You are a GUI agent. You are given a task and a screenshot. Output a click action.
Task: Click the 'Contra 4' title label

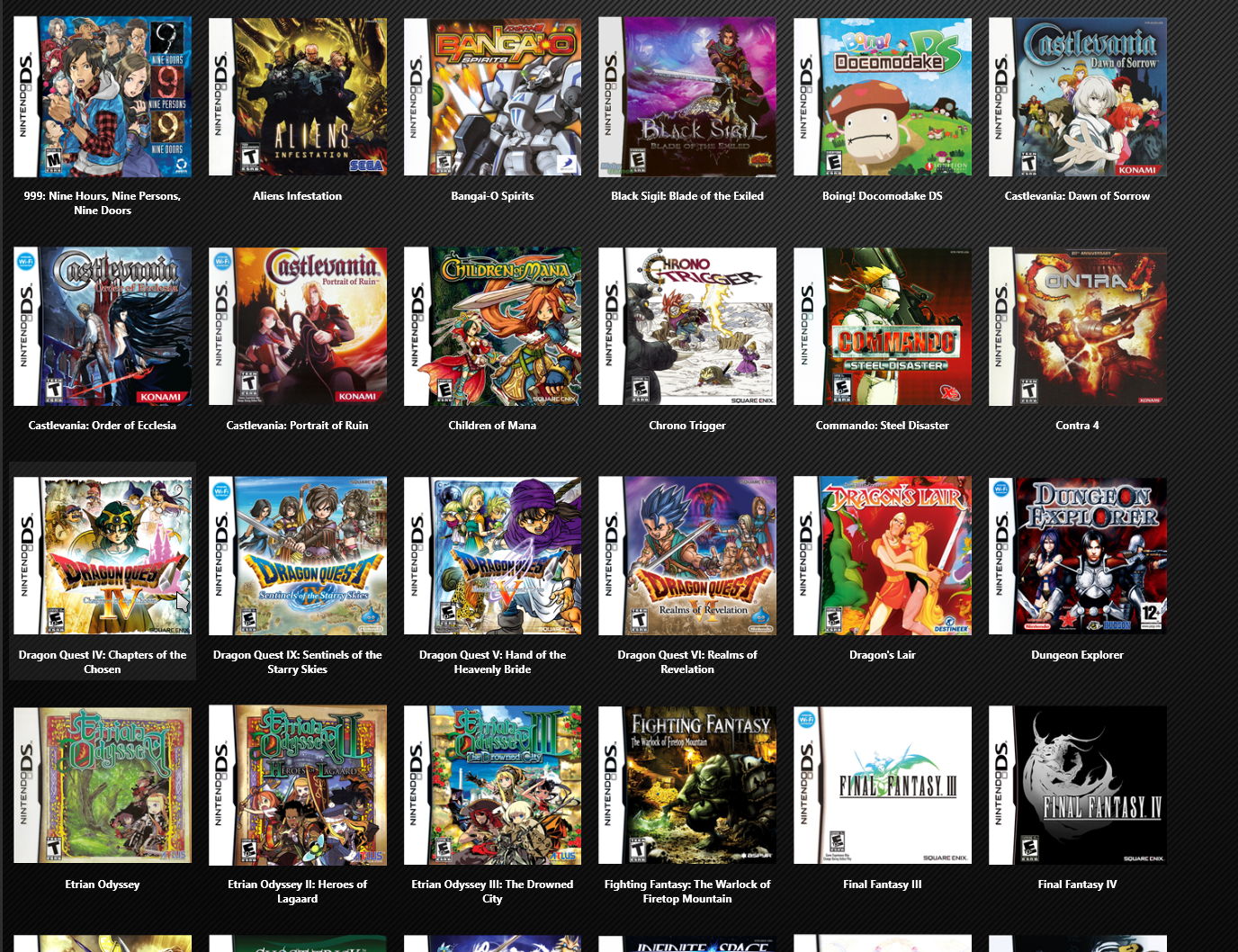[1078, 426]
